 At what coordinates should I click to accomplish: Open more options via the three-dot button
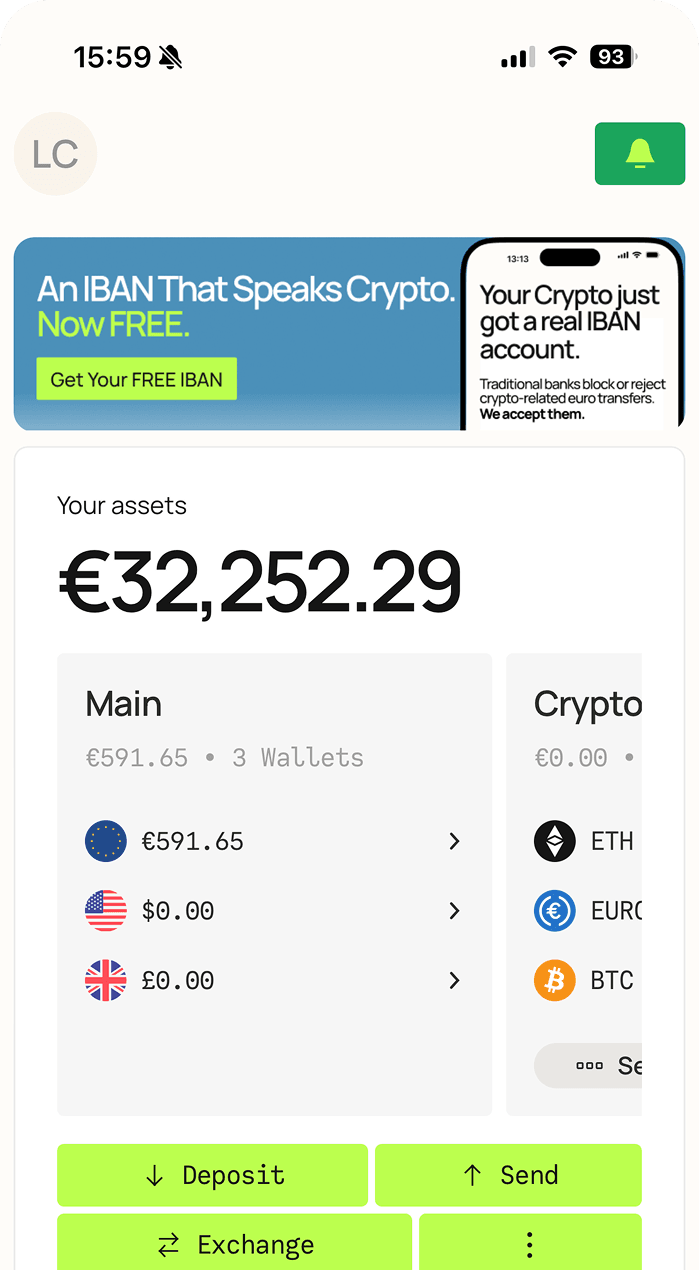529,1245
